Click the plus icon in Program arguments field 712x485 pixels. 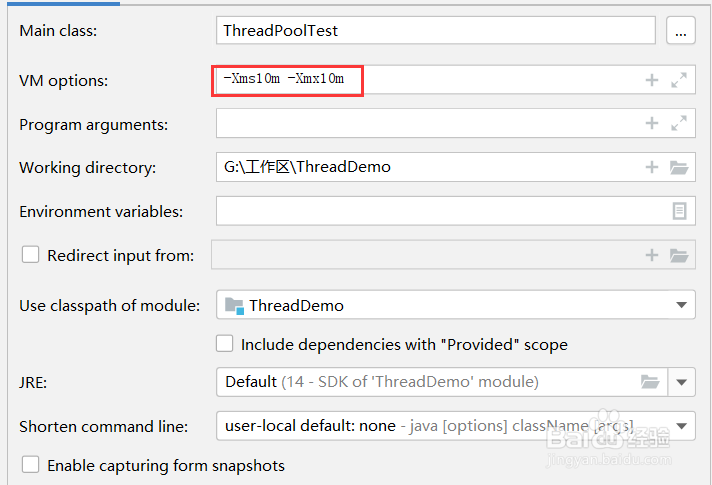651,124
